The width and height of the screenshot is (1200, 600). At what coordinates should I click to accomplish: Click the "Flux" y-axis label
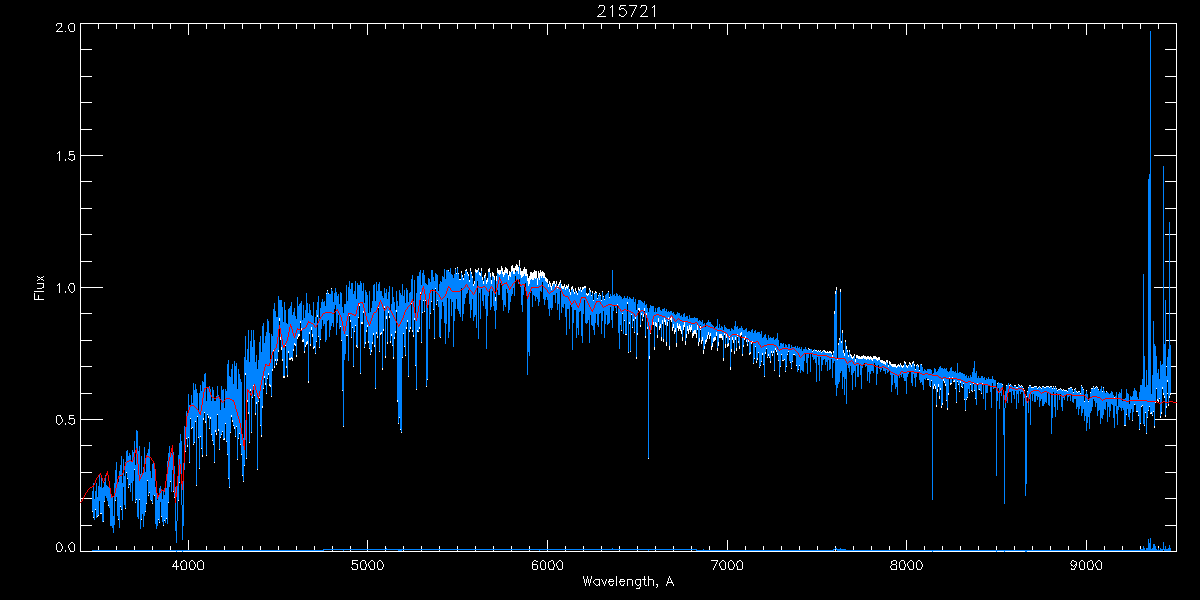[x=40, y=288]
